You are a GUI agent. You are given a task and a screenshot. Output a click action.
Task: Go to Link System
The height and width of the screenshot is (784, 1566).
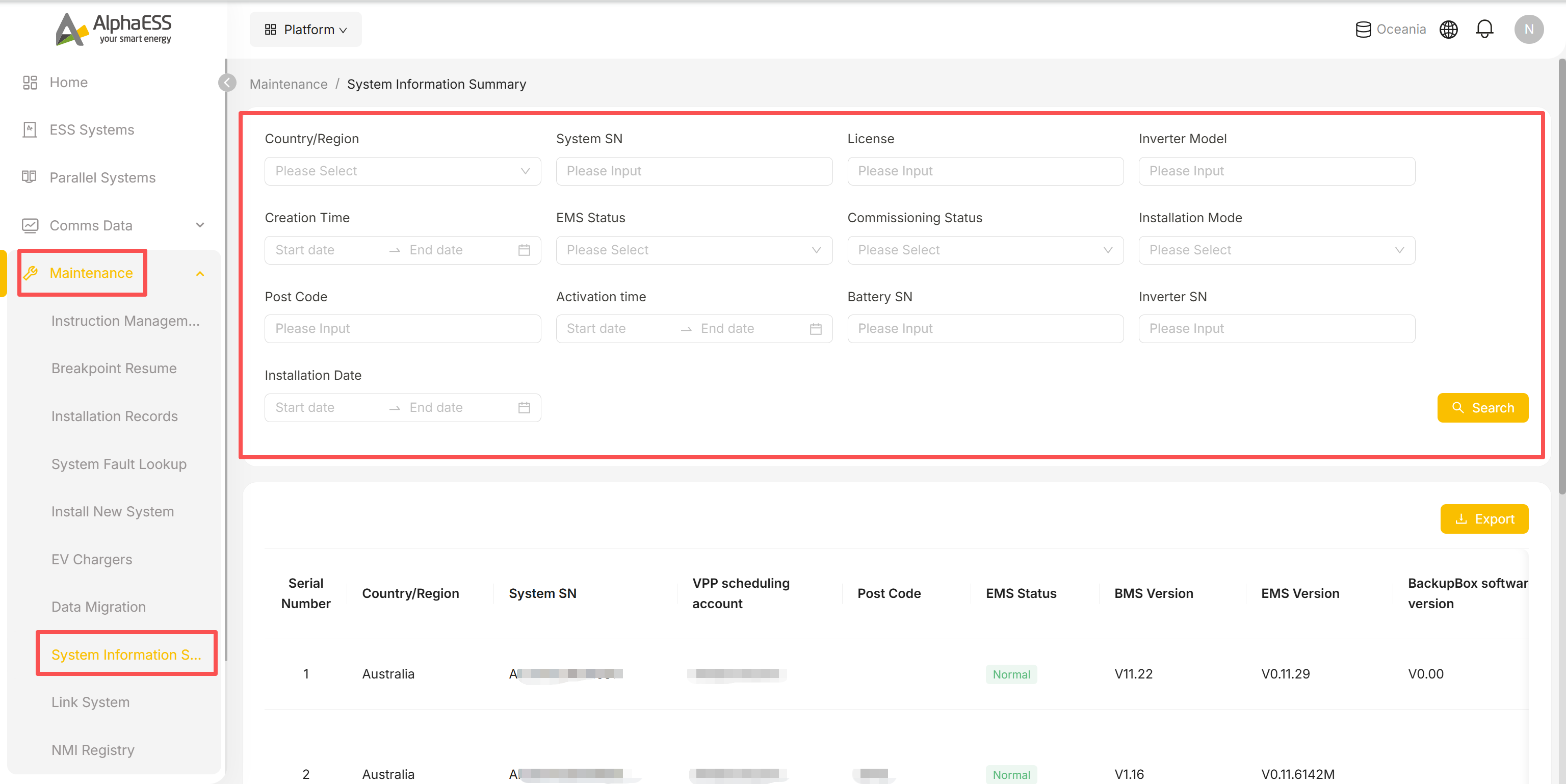tap(90, 702)
